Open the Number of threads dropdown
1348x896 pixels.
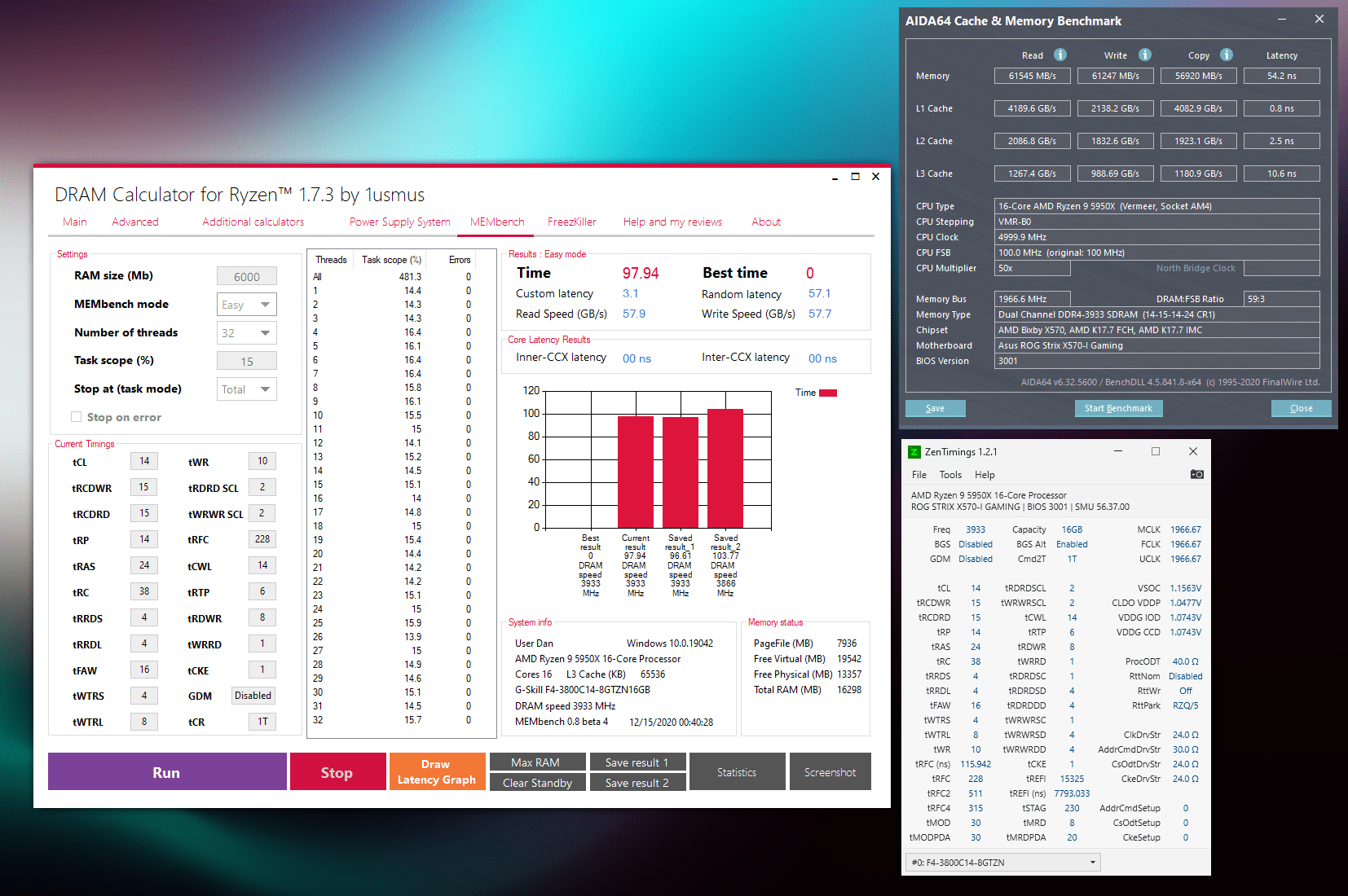247,333
